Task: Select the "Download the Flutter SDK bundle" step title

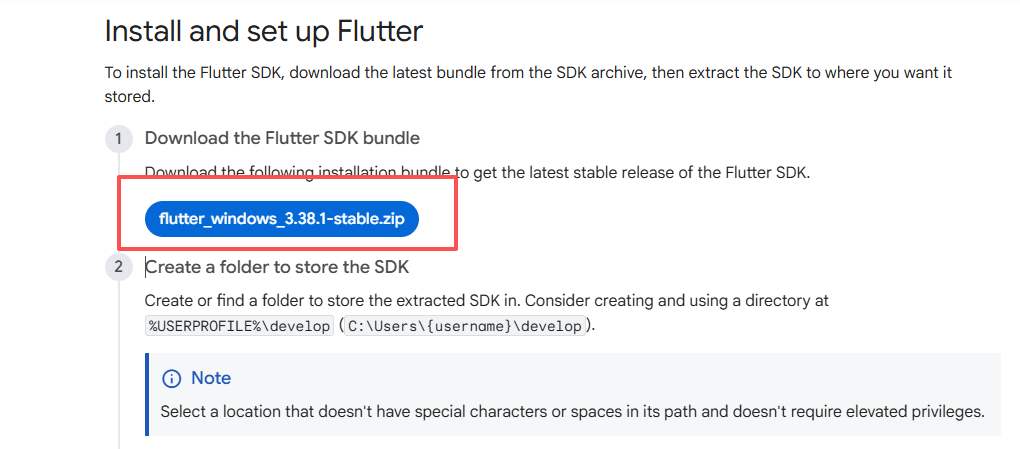Action: click(282, 138)
